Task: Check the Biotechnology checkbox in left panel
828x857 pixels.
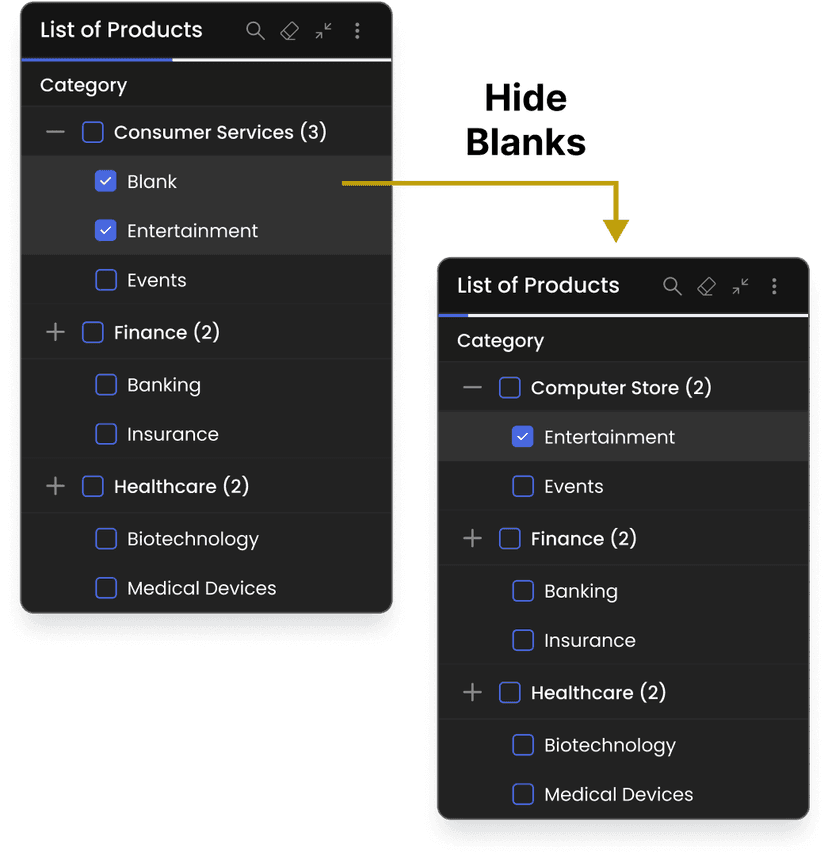Action: coord(106,539)
